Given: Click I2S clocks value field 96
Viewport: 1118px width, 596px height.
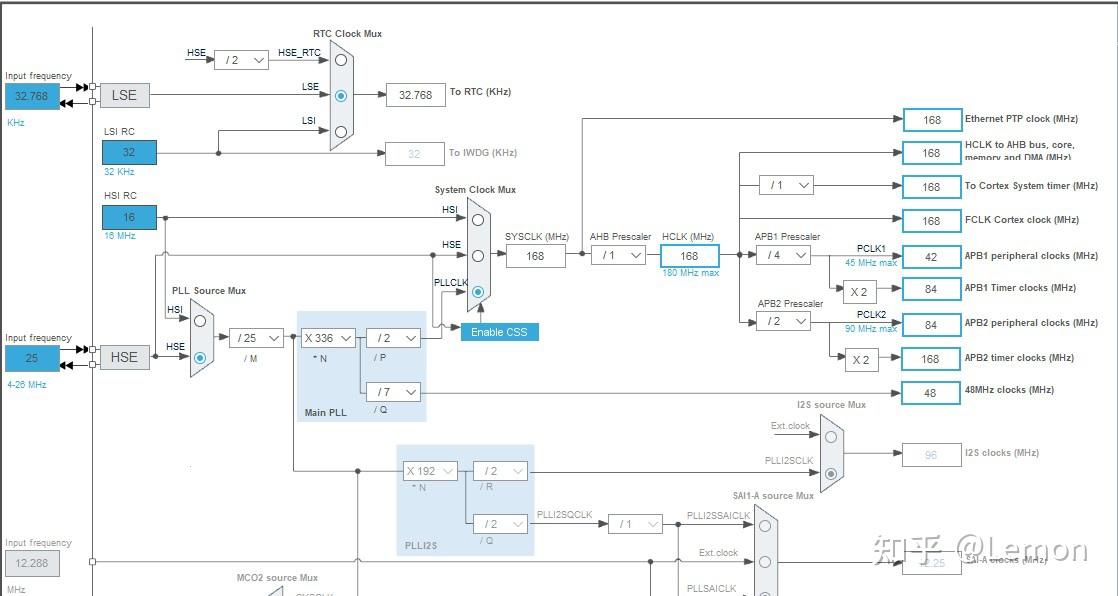Looking at the screenshot, I should (x=932, y=455).
